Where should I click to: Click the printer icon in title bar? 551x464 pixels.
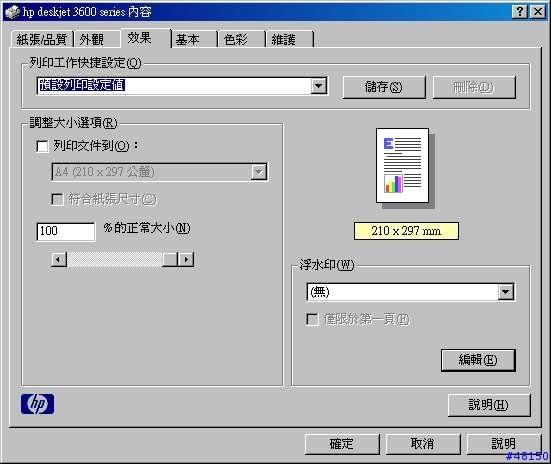pos(13,12)
